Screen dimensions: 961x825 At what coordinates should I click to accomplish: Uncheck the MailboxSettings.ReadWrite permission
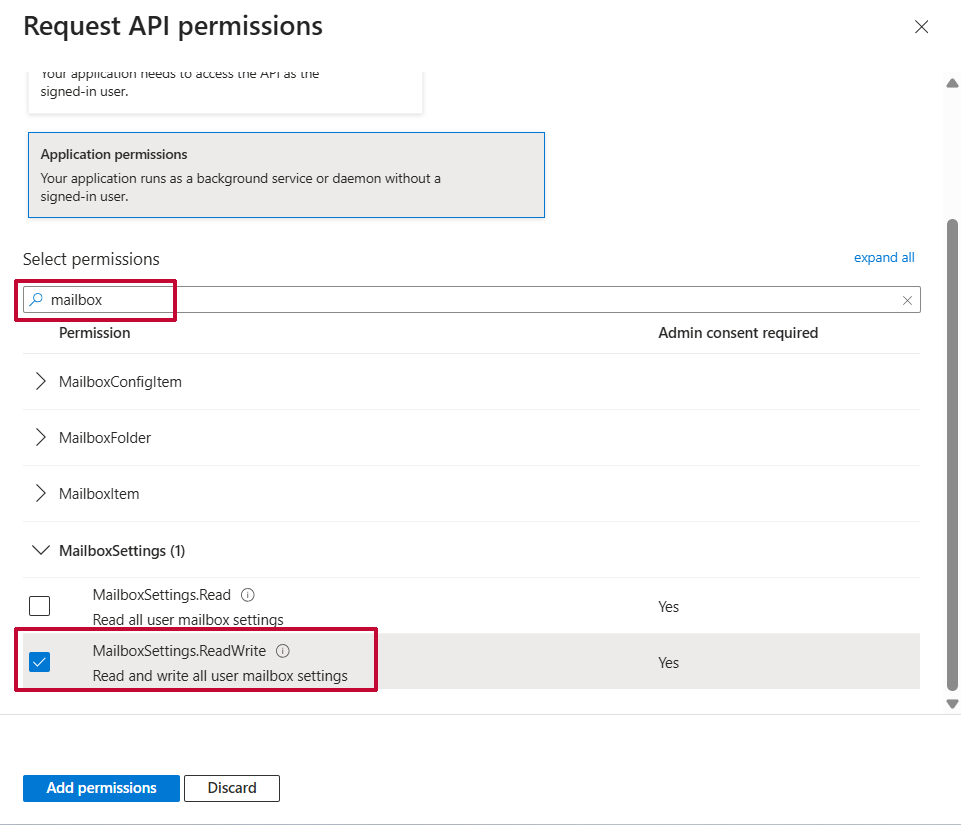point(39,662)
